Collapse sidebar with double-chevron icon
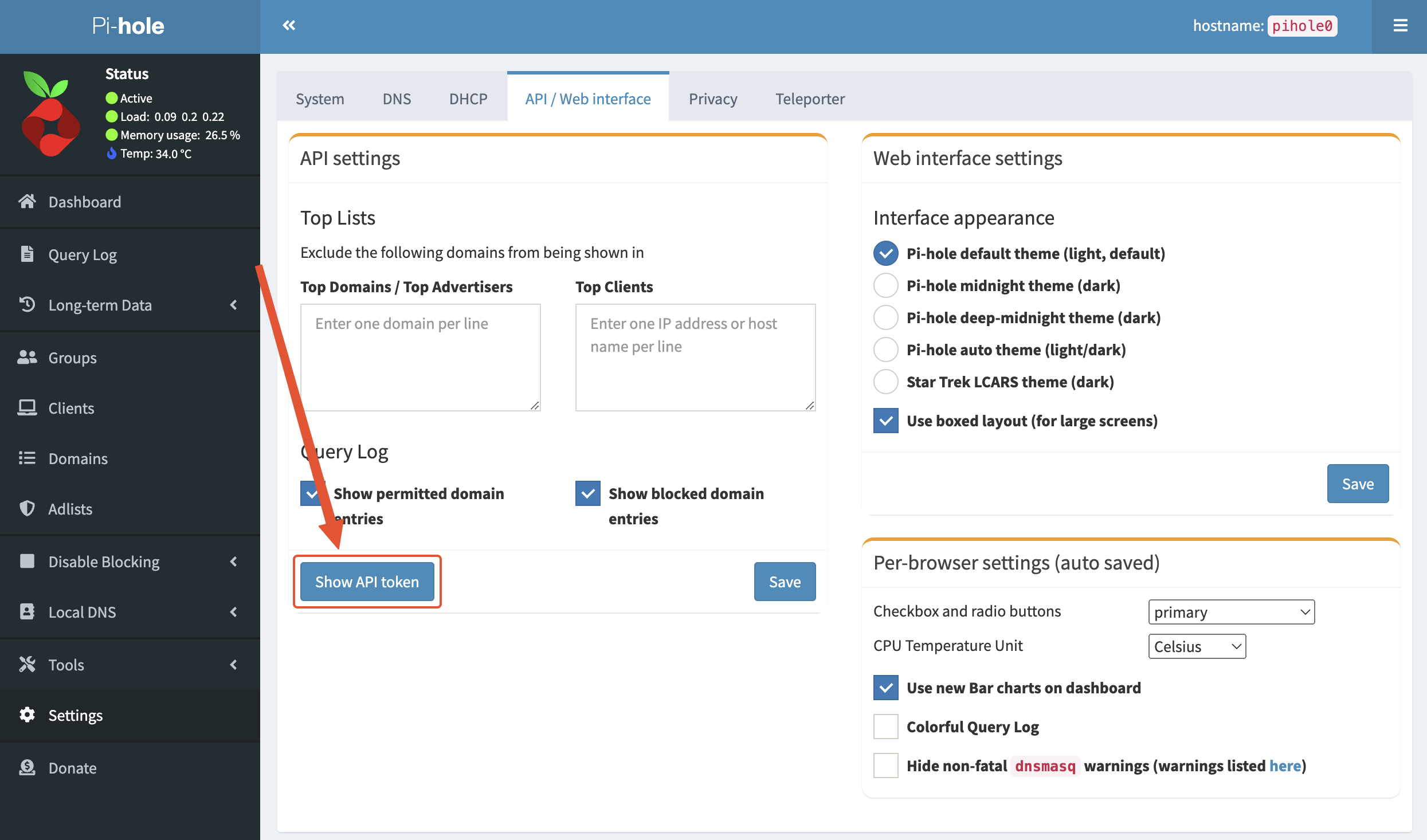Viewport: 1427px width, 840px height. (289, 25)
